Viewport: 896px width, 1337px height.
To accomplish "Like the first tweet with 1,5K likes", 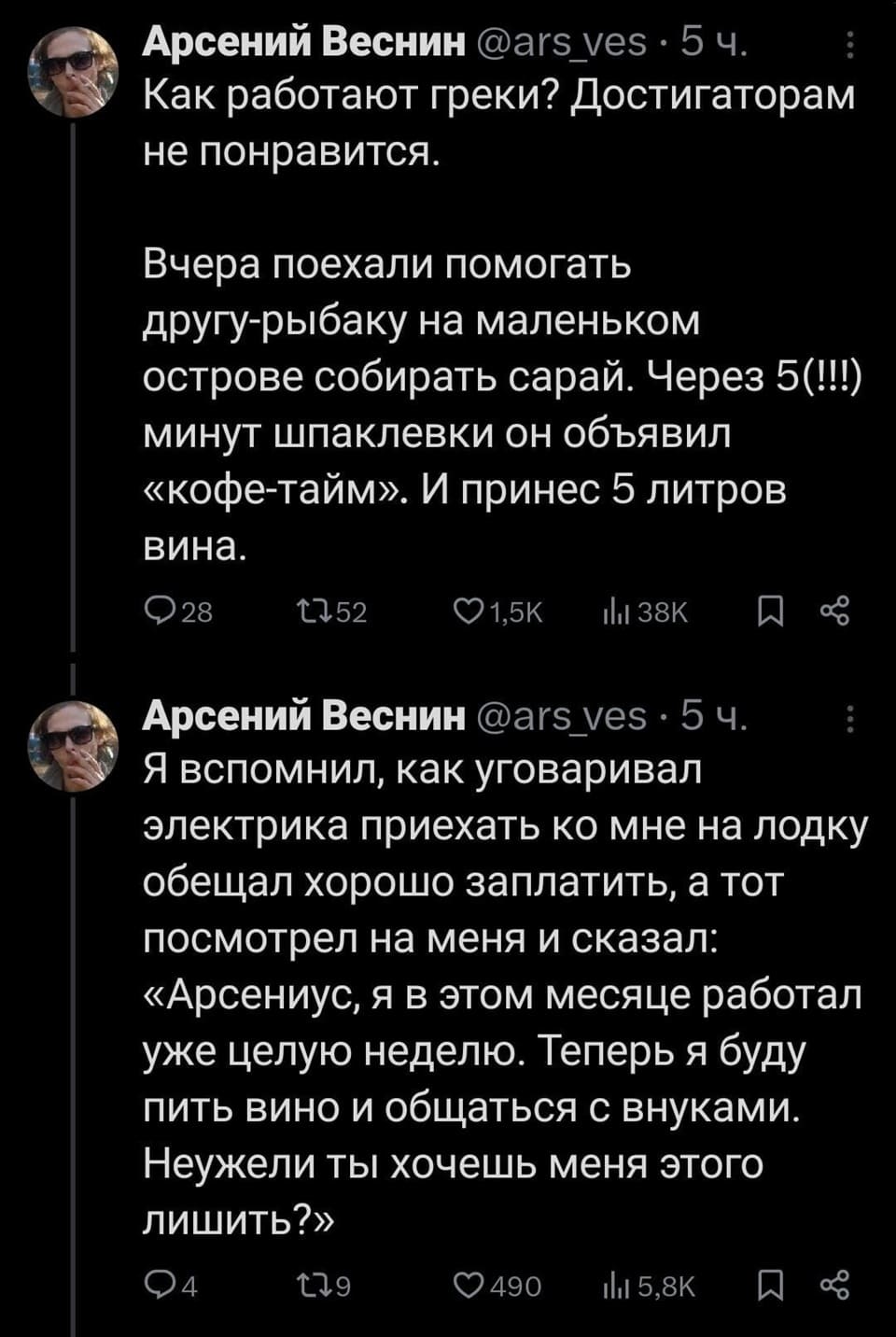I will coord(464,612).
